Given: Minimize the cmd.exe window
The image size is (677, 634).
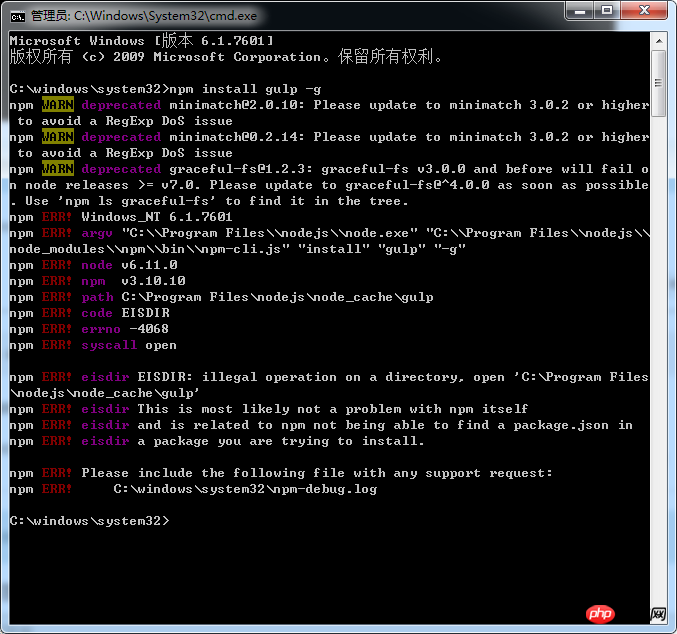Looking at the screenshot, I should (580, 11).
